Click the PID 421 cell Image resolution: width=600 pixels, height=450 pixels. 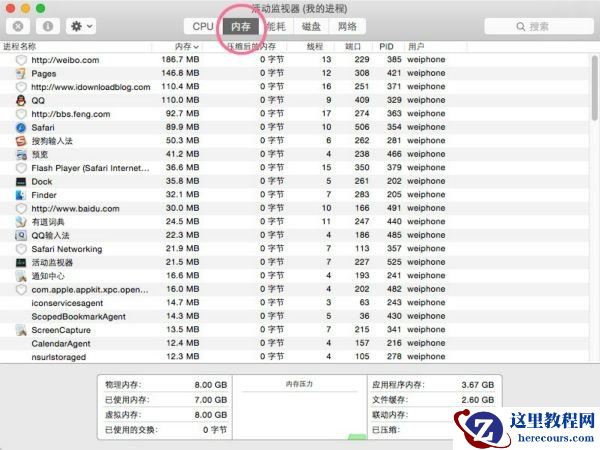coord(394,73)
